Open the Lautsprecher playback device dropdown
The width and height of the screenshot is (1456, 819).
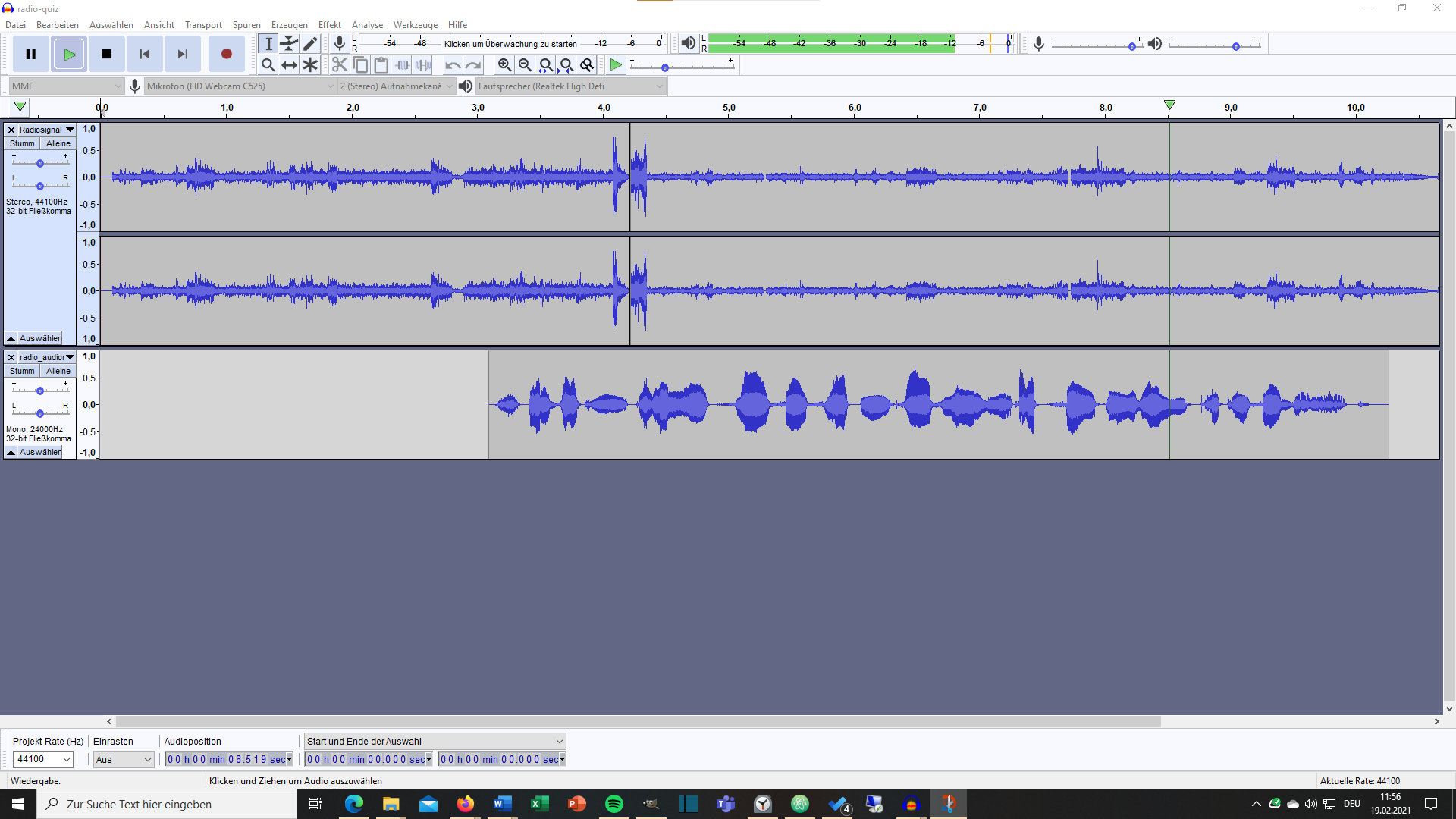pos(570,86)
